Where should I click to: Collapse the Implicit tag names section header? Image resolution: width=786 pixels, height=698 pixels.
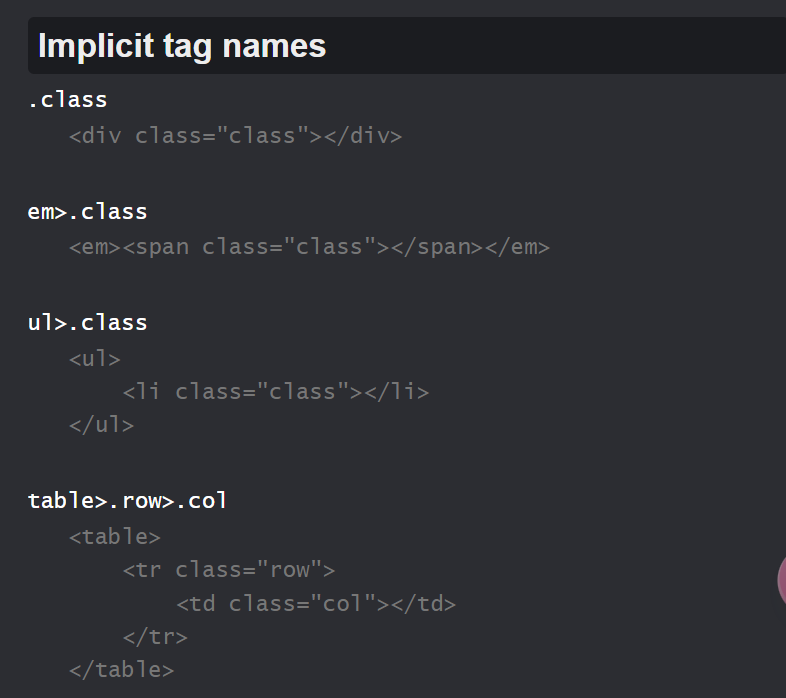click(x=407, y=46)
